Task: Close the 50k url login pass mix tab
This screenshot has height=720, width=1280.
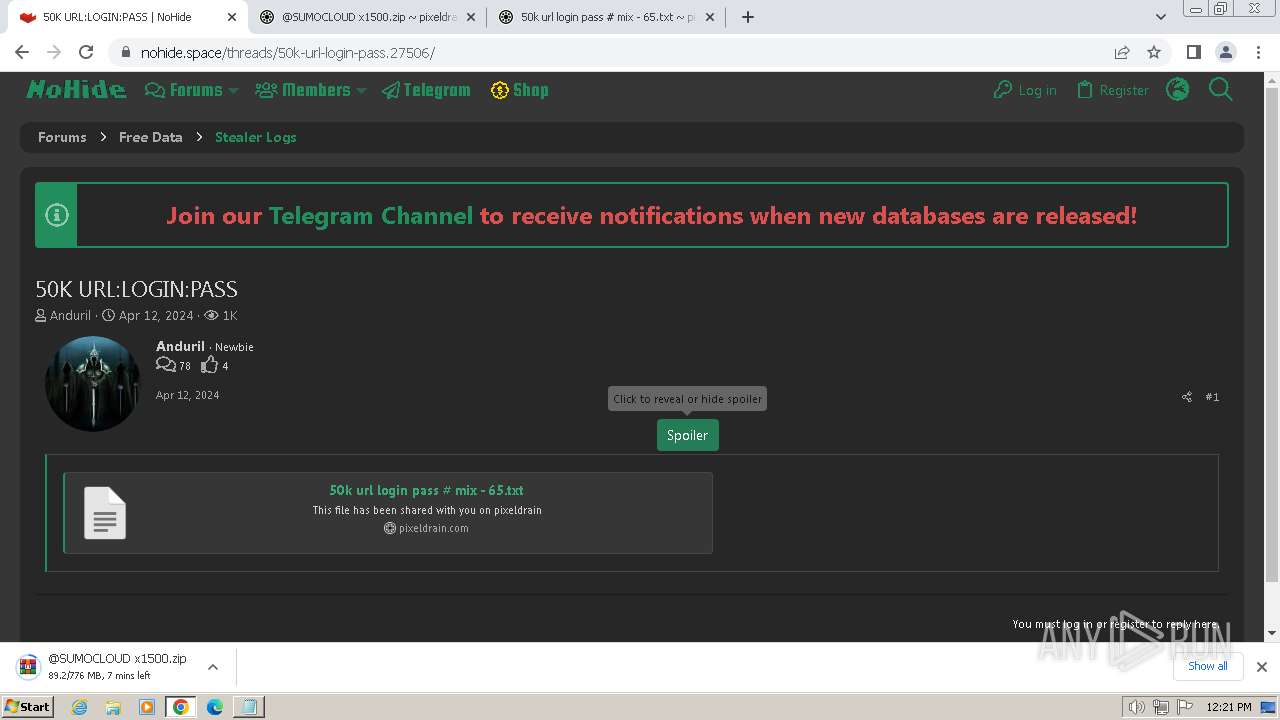Action: [710, 17]
